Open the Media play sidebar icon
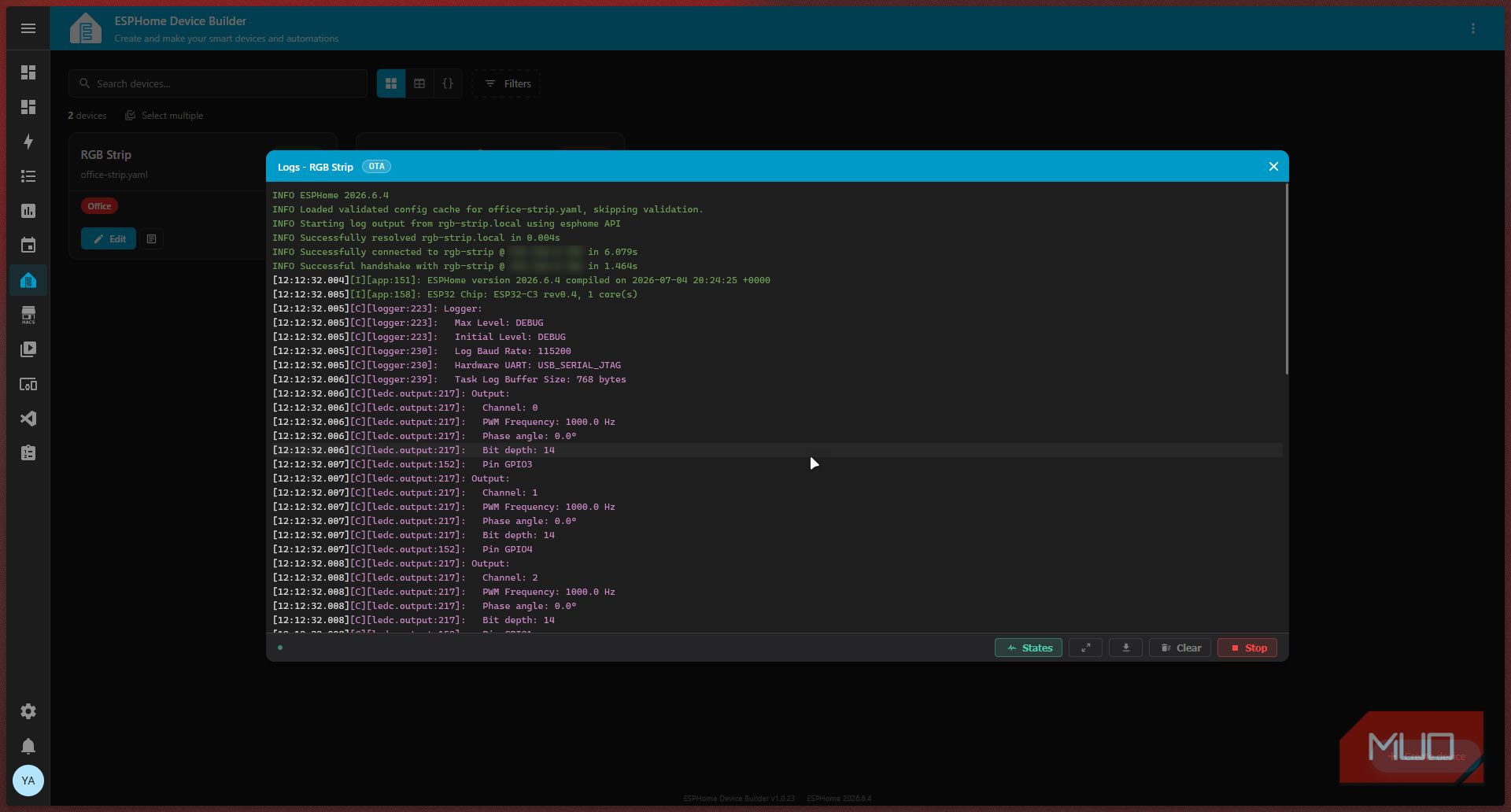This screenshot has height=812, width=1511. pyautogui.click(x=28, y=349)
